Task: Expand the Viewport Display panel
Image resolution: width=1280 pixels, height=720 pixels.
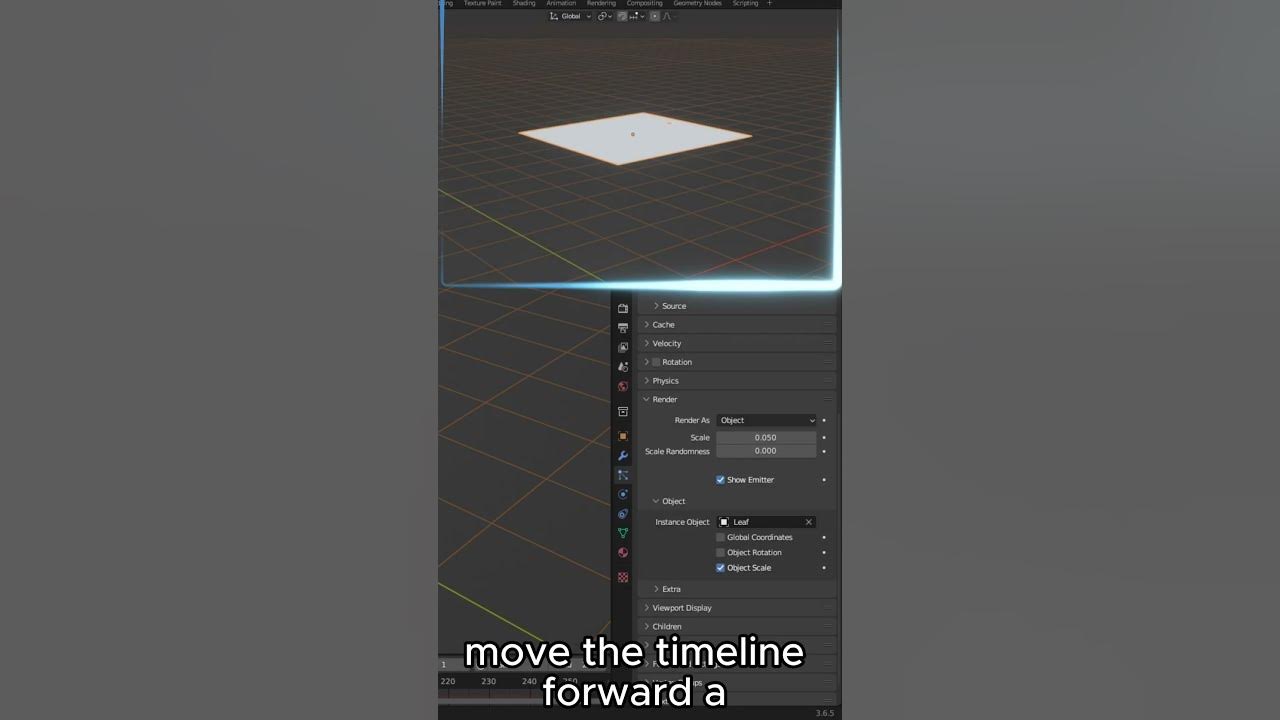Action: [x=737, y=608]
